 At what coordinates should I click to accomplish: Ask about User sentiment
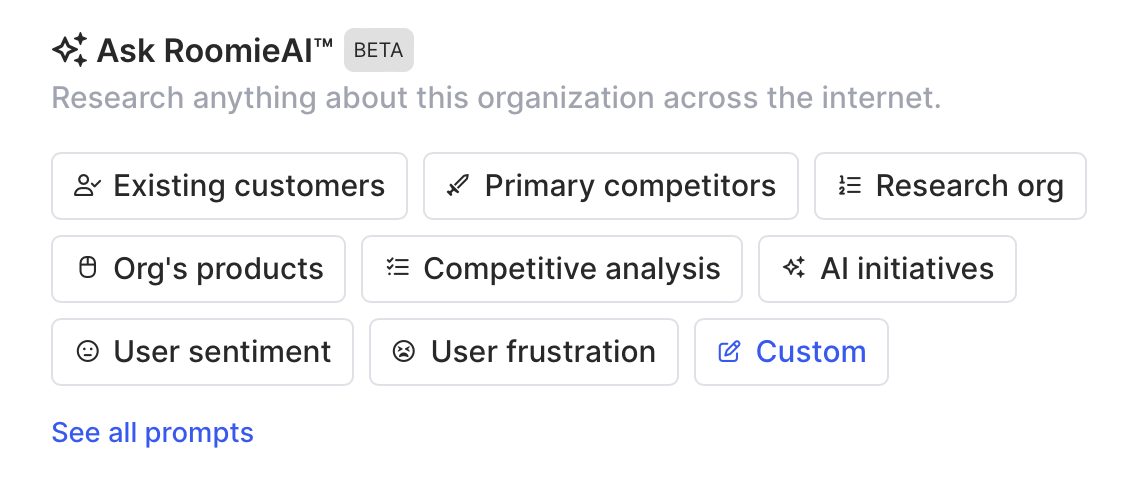(202, 352)
